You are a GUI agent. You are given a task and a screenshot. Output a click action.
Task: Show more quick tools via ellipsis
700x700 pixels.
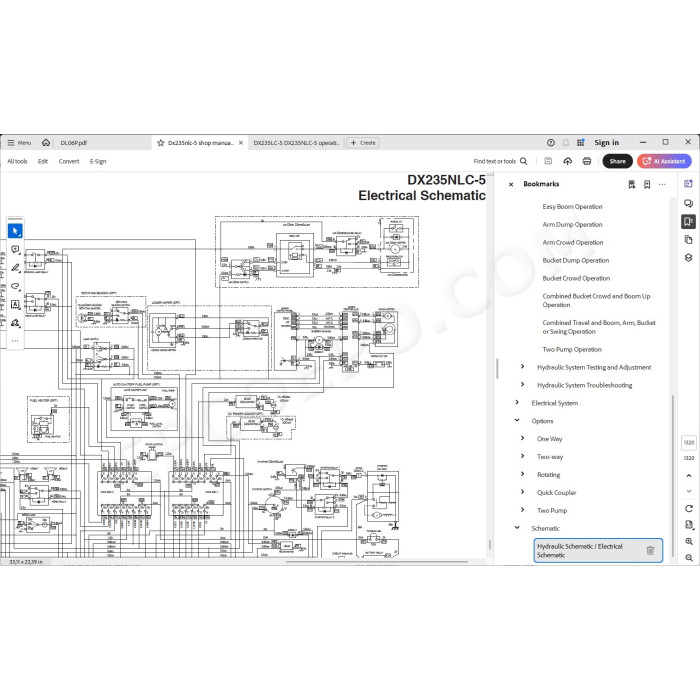tap(15, 341)
